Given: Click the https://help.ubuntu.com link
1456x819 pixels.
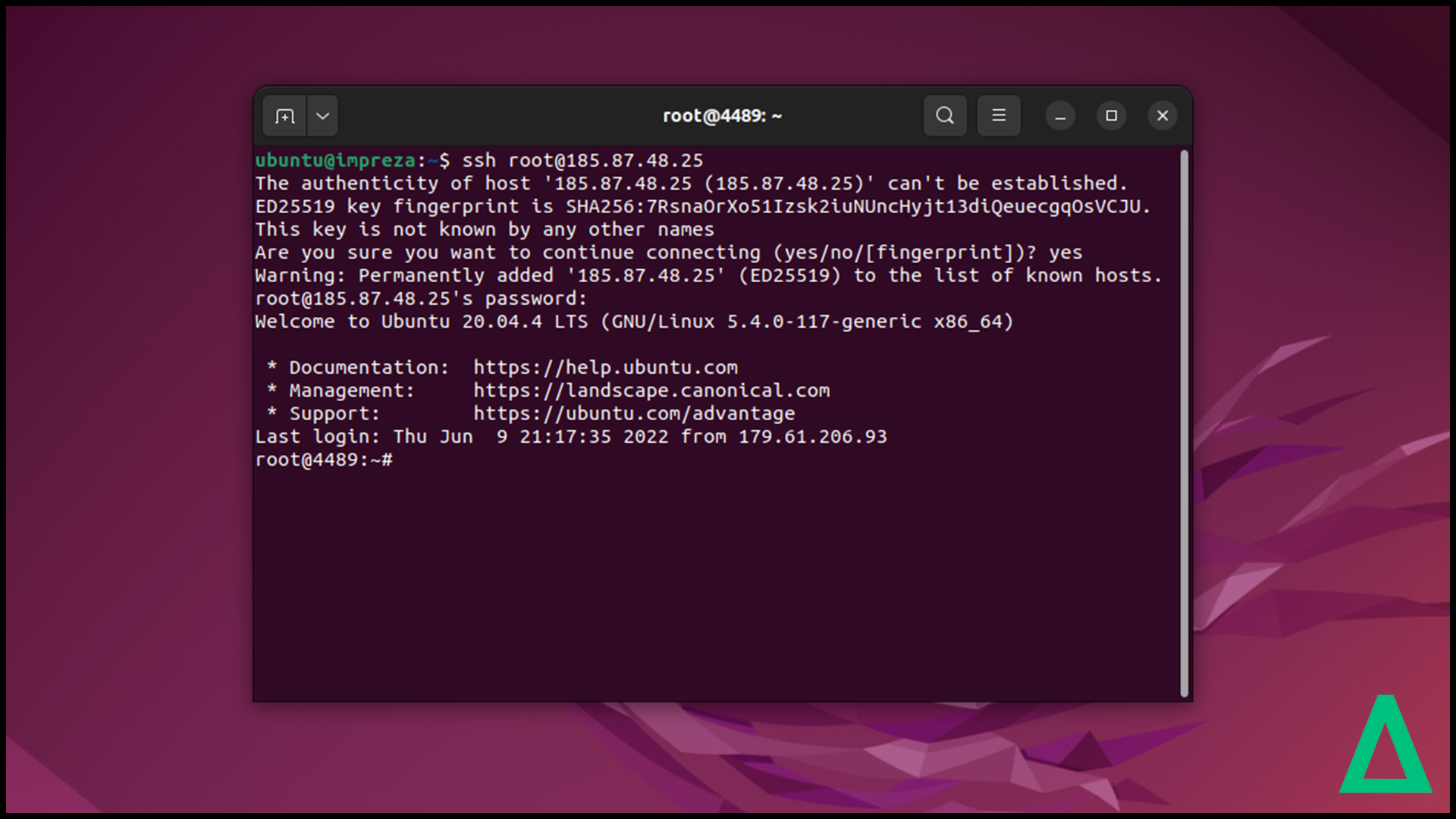Looking at the screenshot, I should point(605,368).
